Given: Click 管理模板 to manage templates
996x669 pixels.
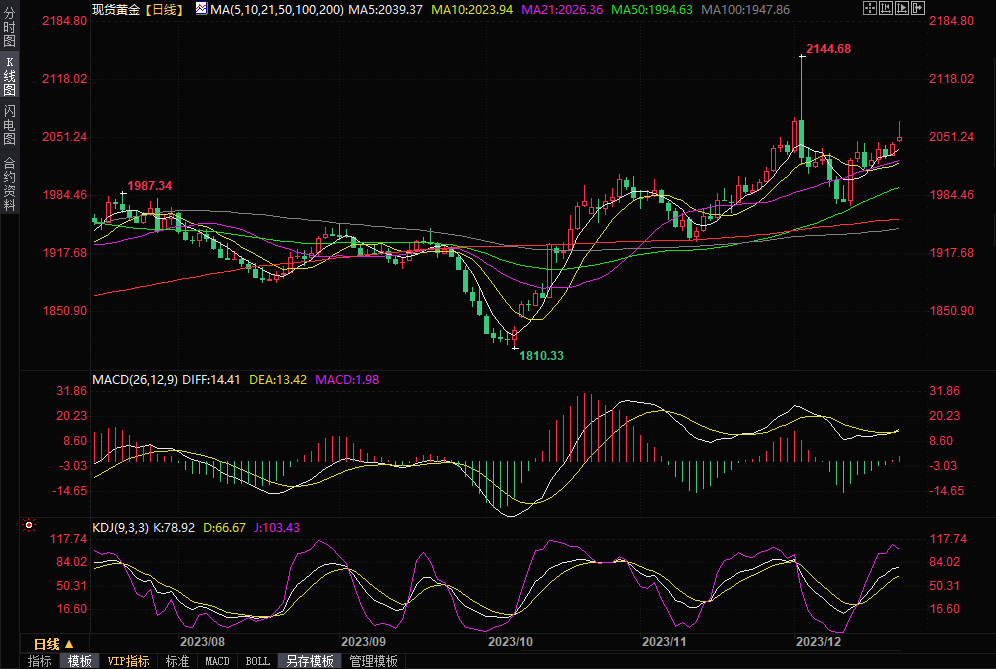Looking at the screenshot, I should [373, 661].
